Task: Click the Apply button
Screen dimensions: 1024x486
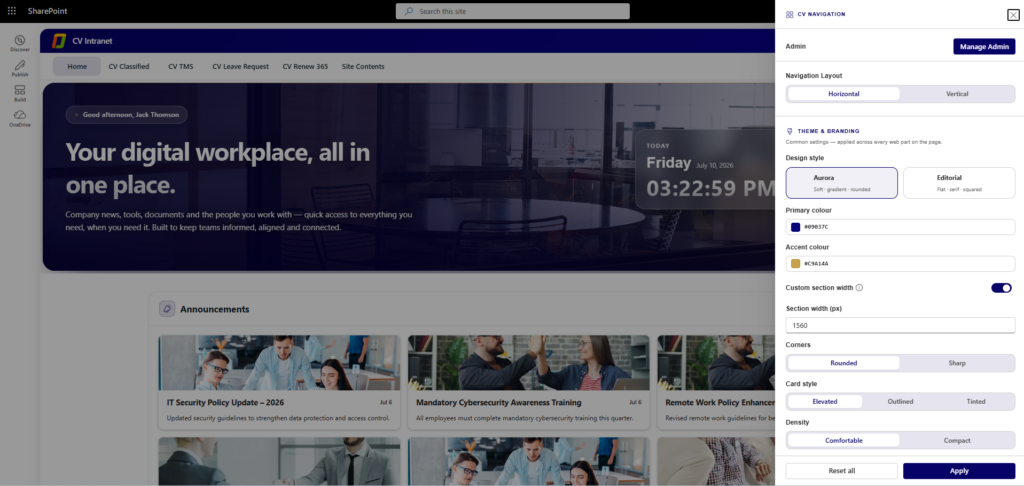Action: (x=959, y=471)
